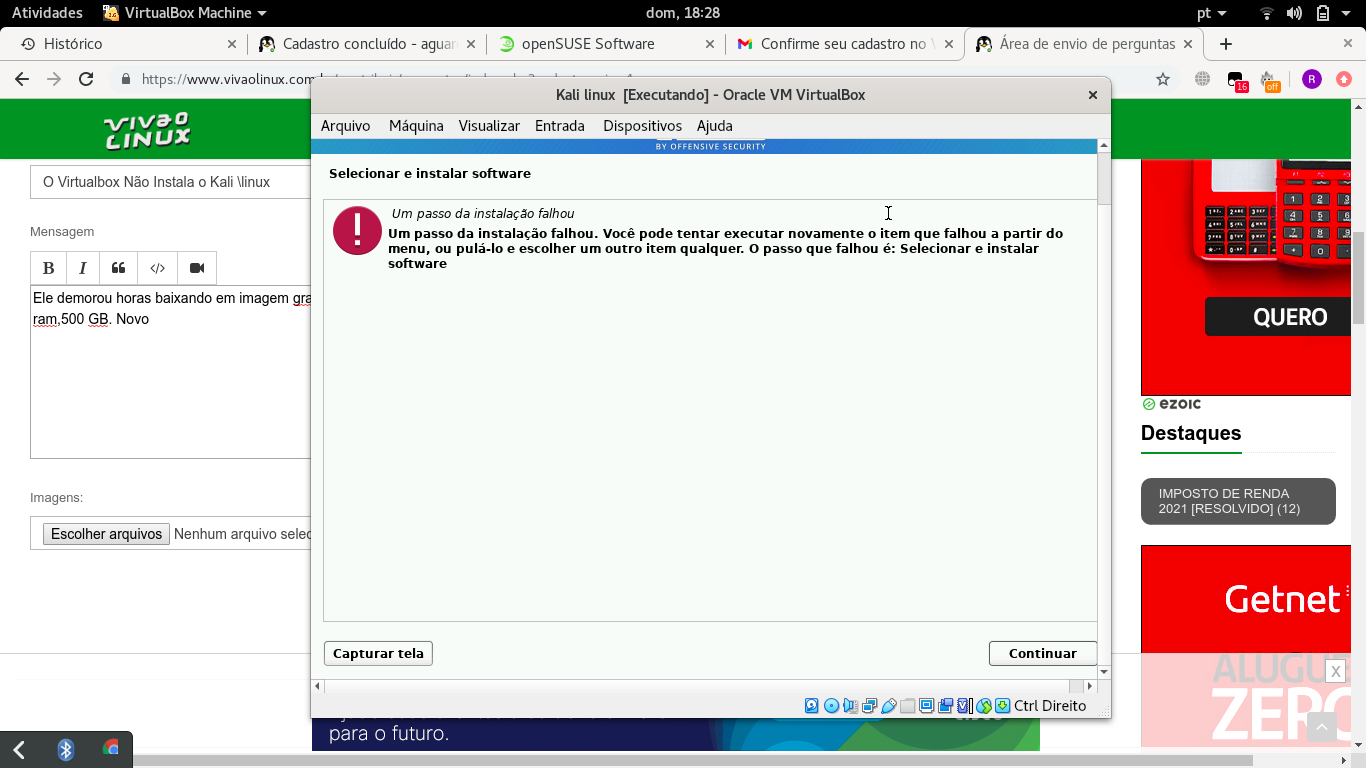Go forward in Chrome browser
1366x768 pixels.
54,79
